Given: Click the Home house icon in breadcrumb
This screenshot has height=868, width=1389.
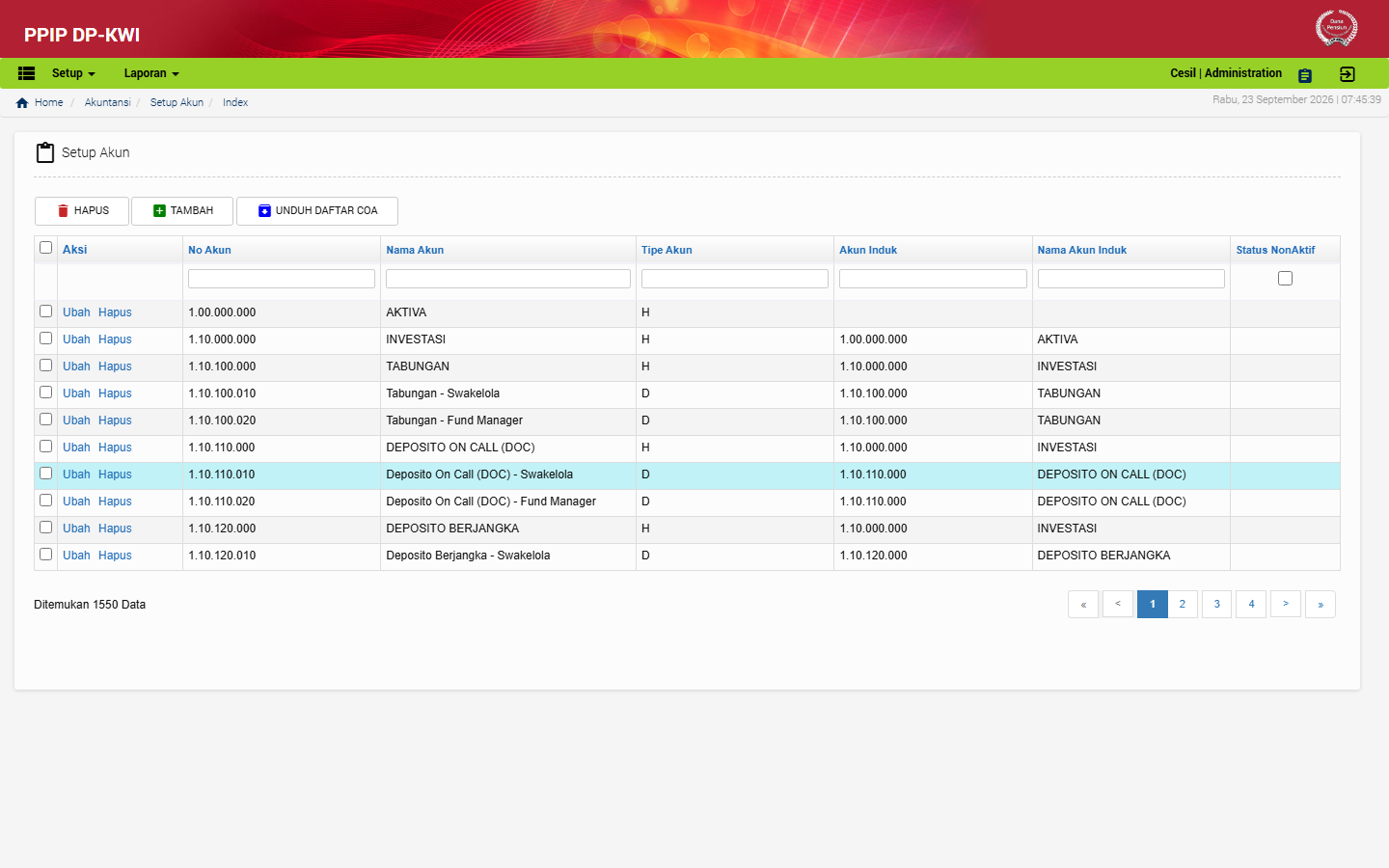Looking at the screenshot, I should 22,102.
